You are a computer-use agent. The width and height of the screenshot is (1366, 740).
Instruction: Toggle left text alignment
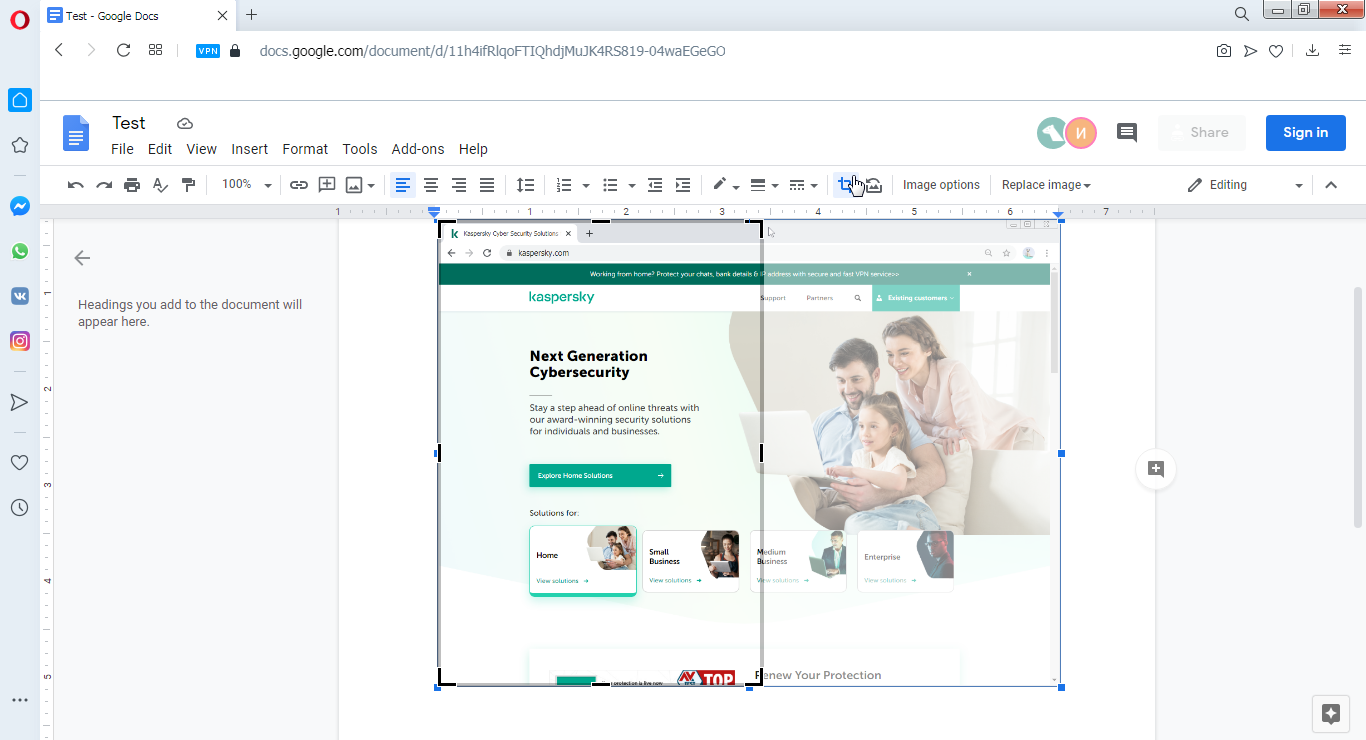point(403,185)
